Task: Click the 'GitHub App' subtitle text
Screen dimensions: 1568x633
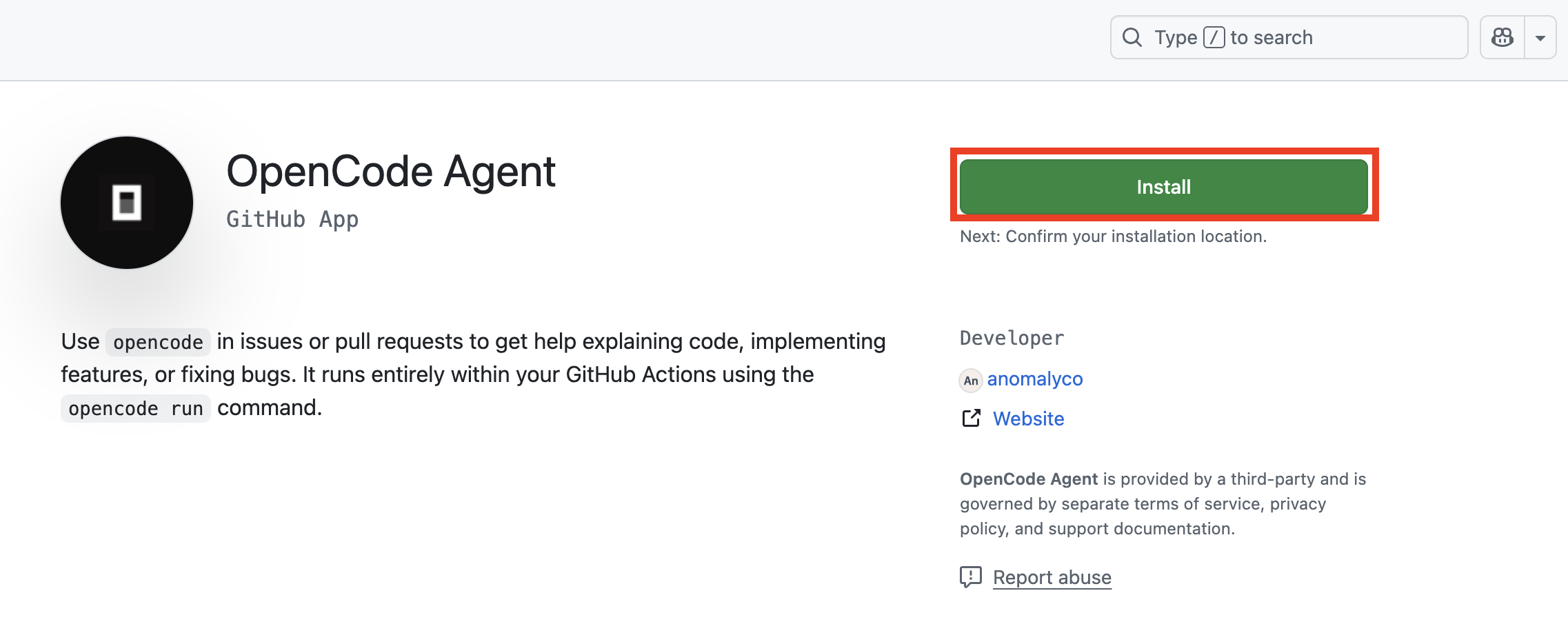Action: point(292,219)
